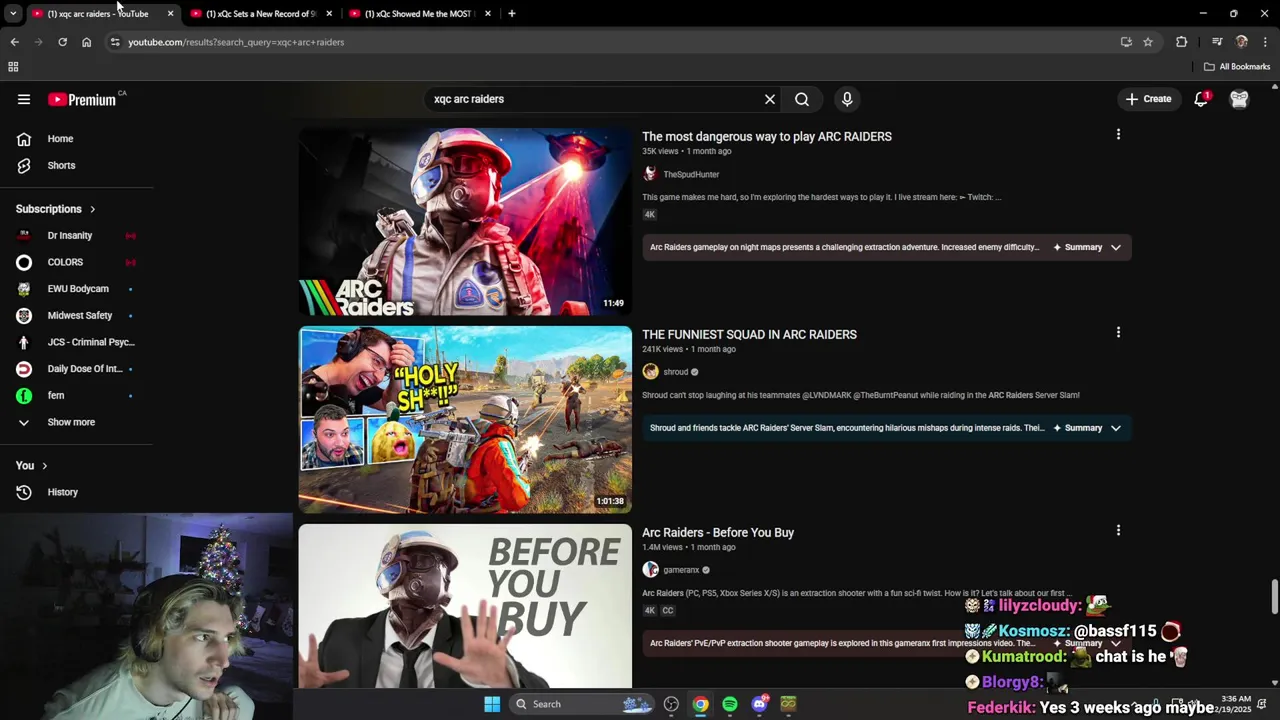Open the YouTube hamburger guide menu
1280x720 pixels.
point(24,99)
